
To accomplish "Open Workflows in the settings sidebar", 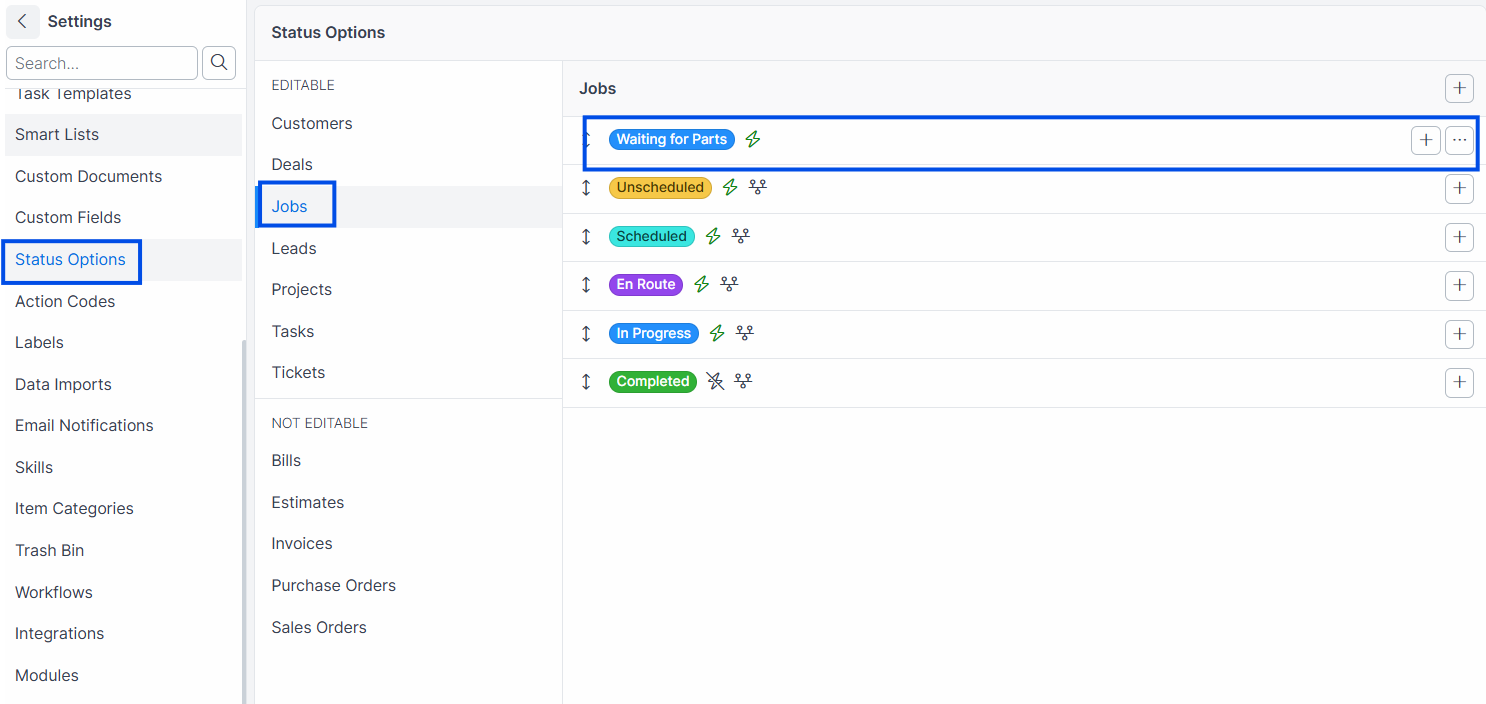I will (54, 592).
